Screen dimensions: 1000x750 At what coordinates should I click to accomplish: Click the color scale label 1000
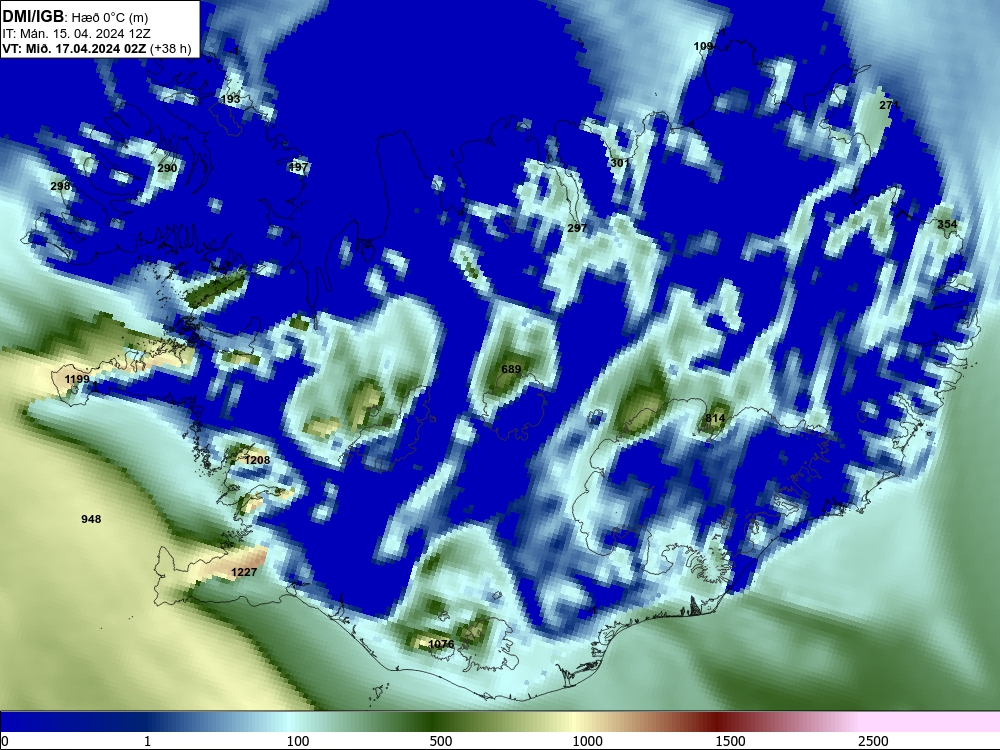pyautogui.click(x=587, y=741)
